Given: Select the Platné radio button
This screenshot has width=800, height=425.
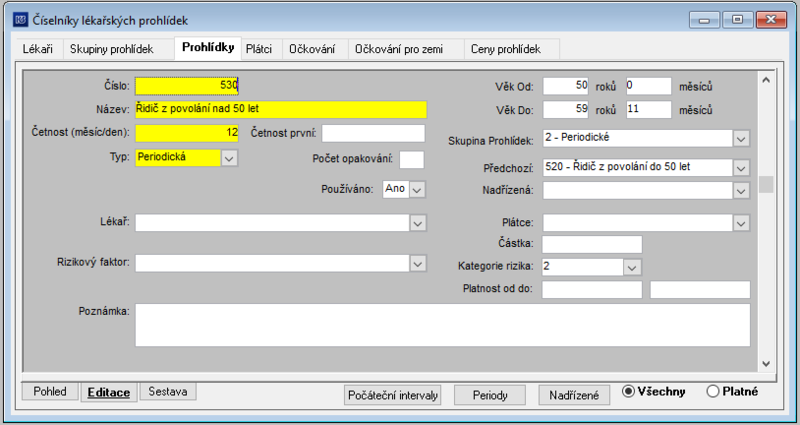Looking at the screenshot, I should pos(713,392).
